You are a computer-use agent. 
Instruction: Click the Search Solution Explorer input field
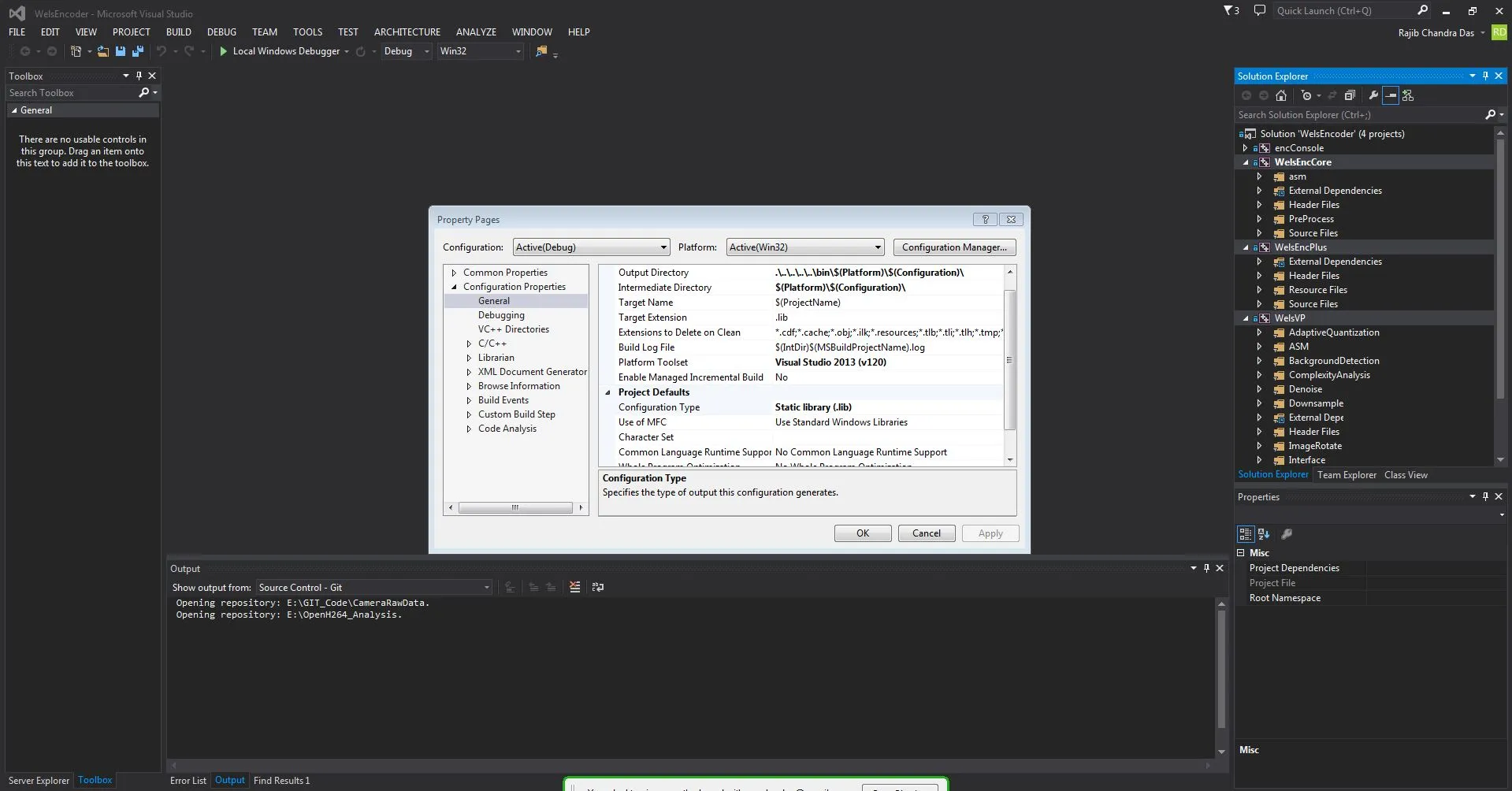[x=1359, y=115]
